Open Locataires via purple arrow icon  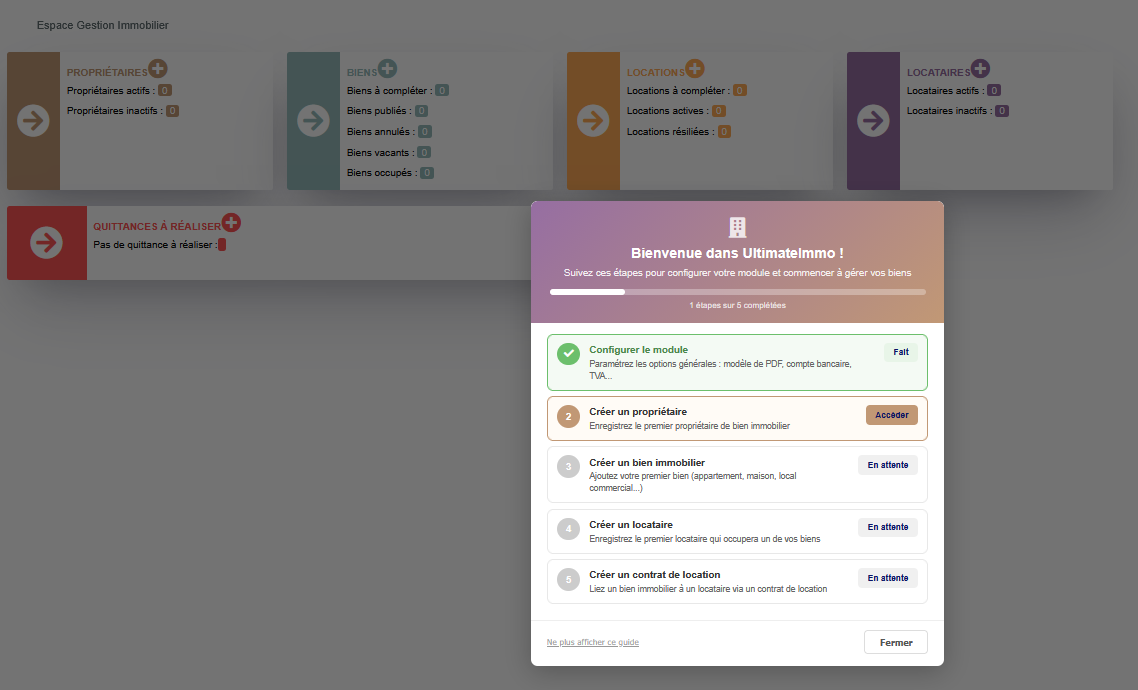[x=873, y=120]
